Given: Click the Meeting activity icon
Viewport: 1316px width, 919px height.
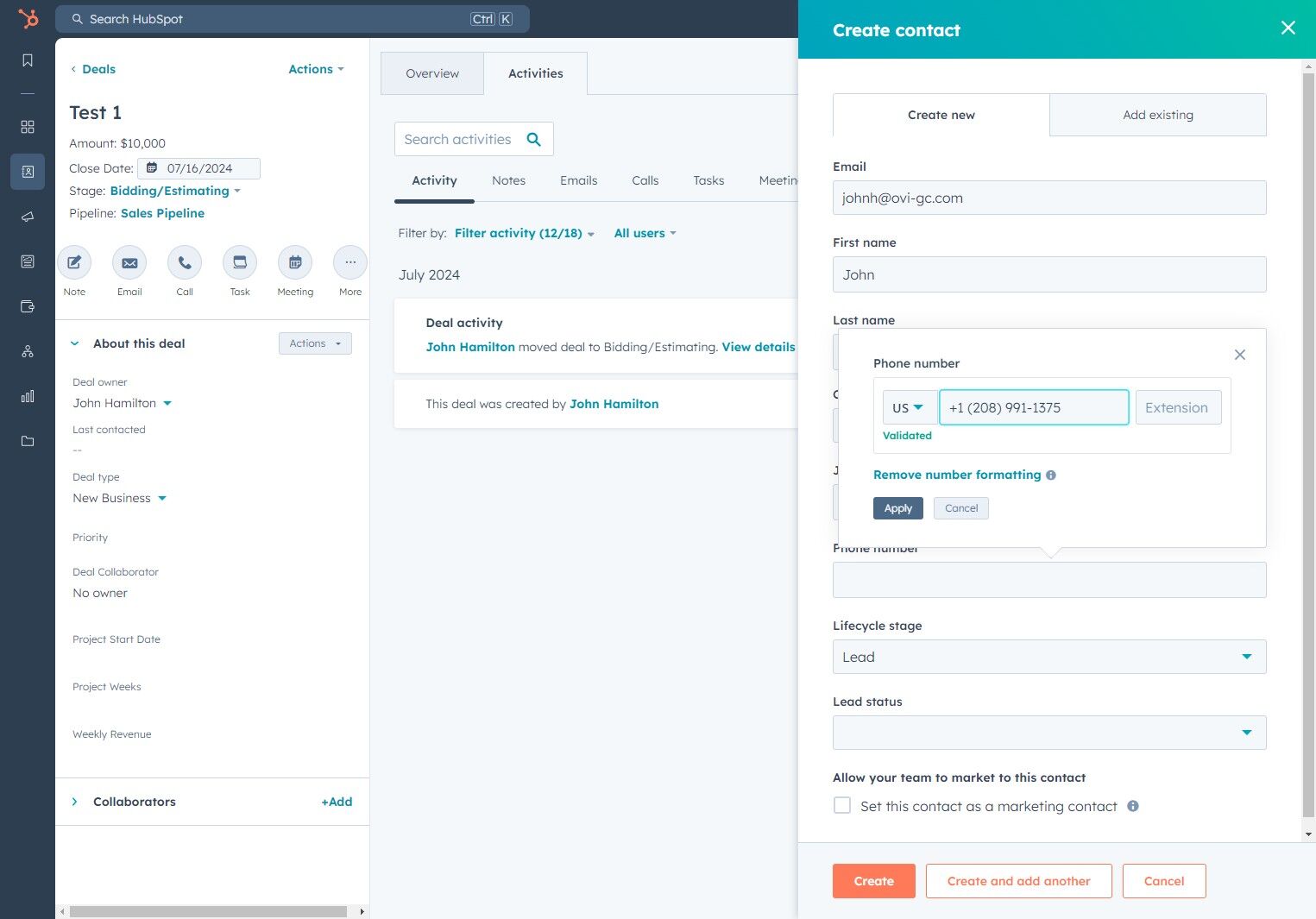Looking at the screenshot, I should pos(295,262).
